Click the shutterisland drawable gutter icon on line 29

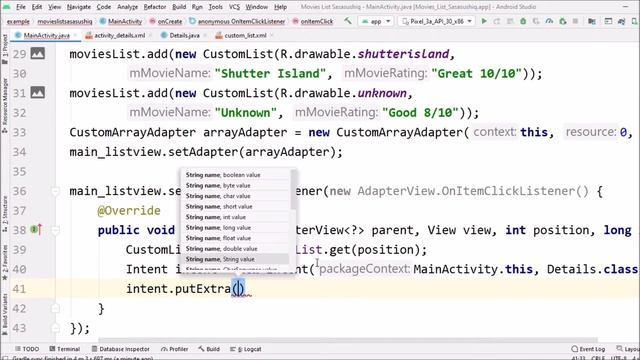pos(38,53)
